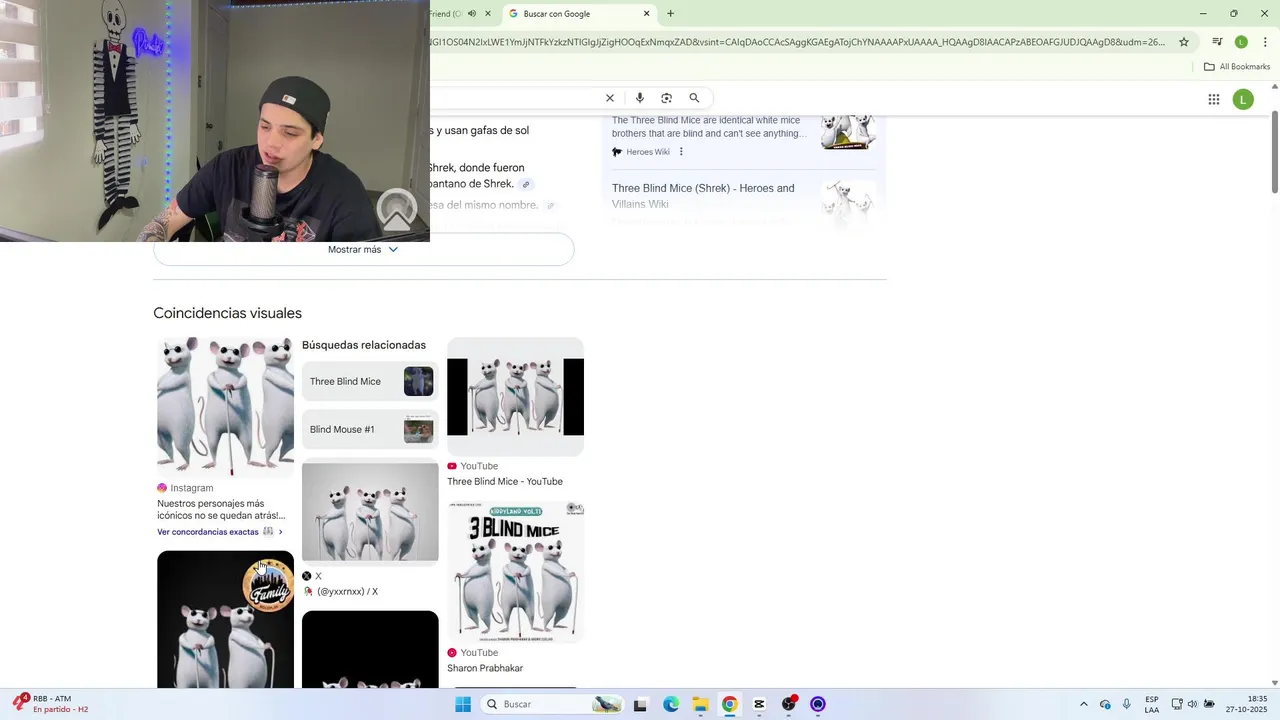This screenshot has width=1280, height=720.
Task: Open the Windows Start menu
Action: pos(463,704)
